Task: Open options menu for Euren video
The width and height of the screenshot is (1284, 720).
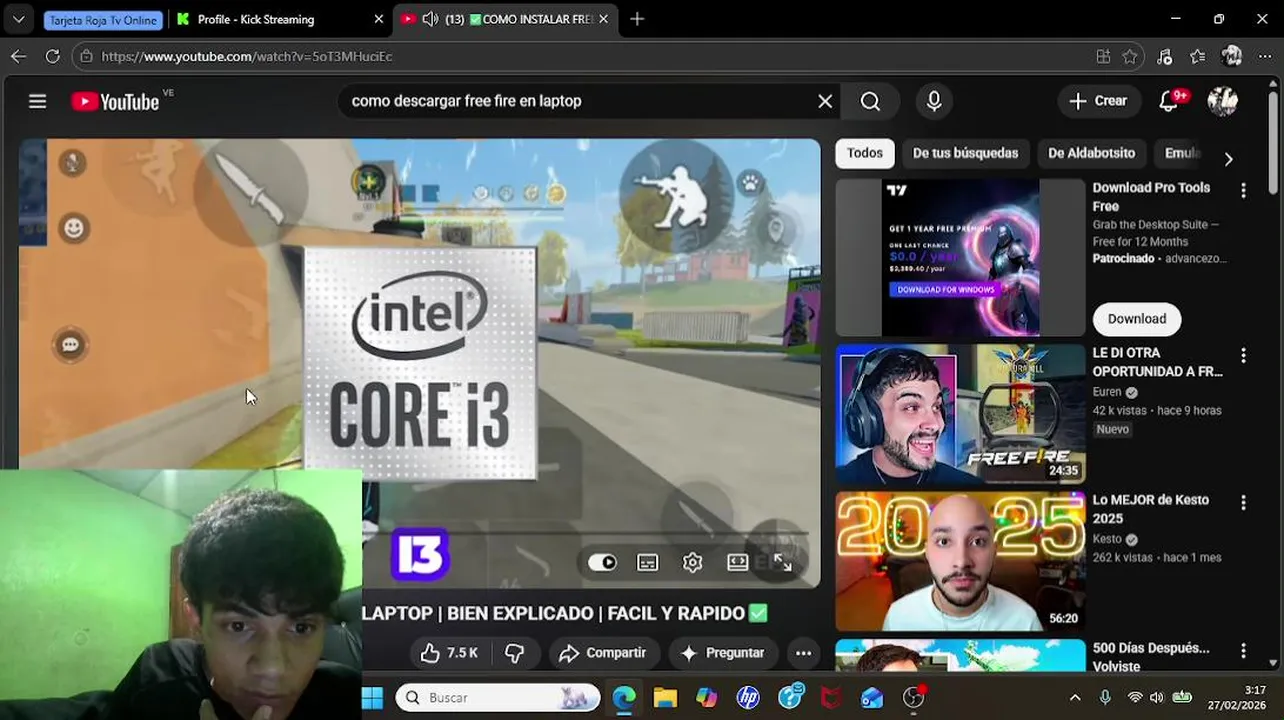Action: point(1243,355)
